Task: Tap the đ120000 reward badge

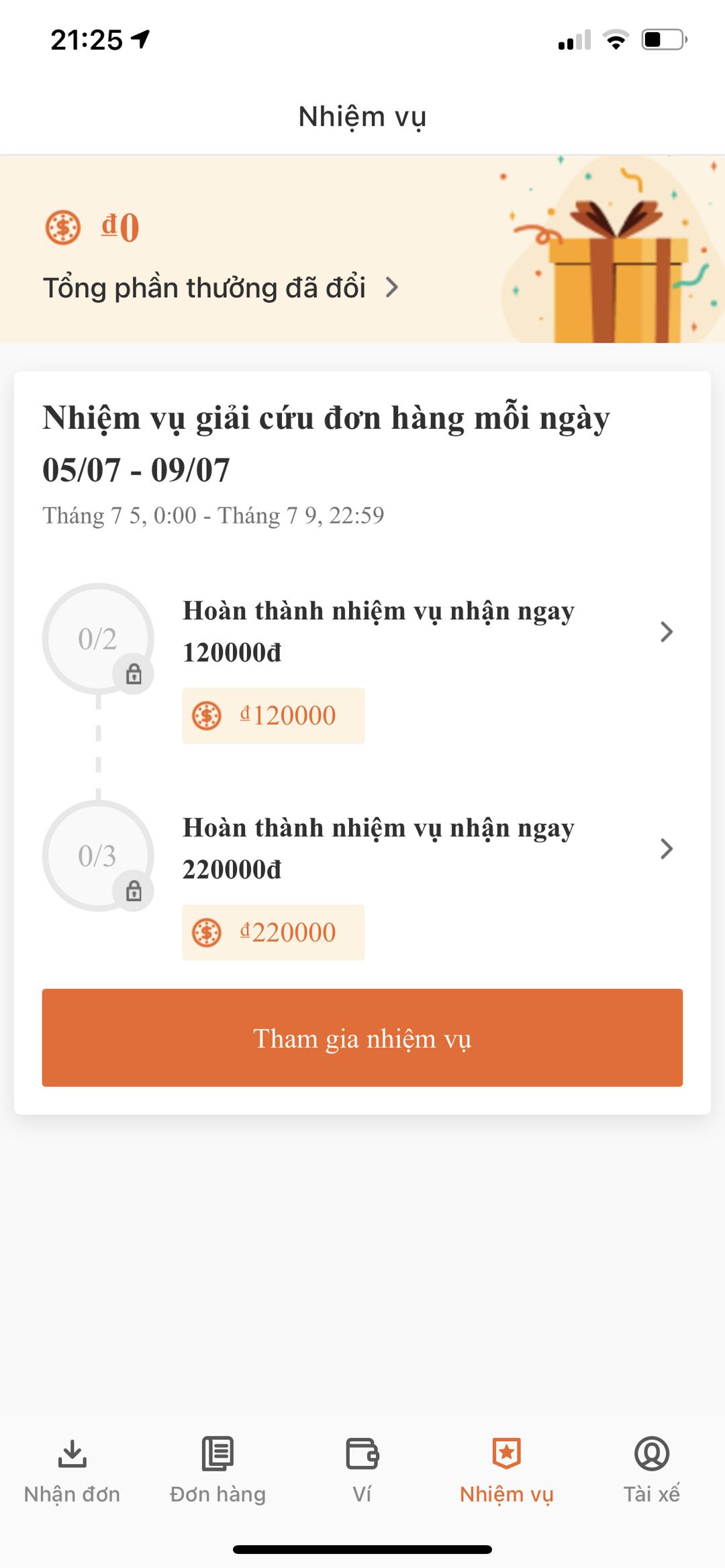Action: point(273,715)
